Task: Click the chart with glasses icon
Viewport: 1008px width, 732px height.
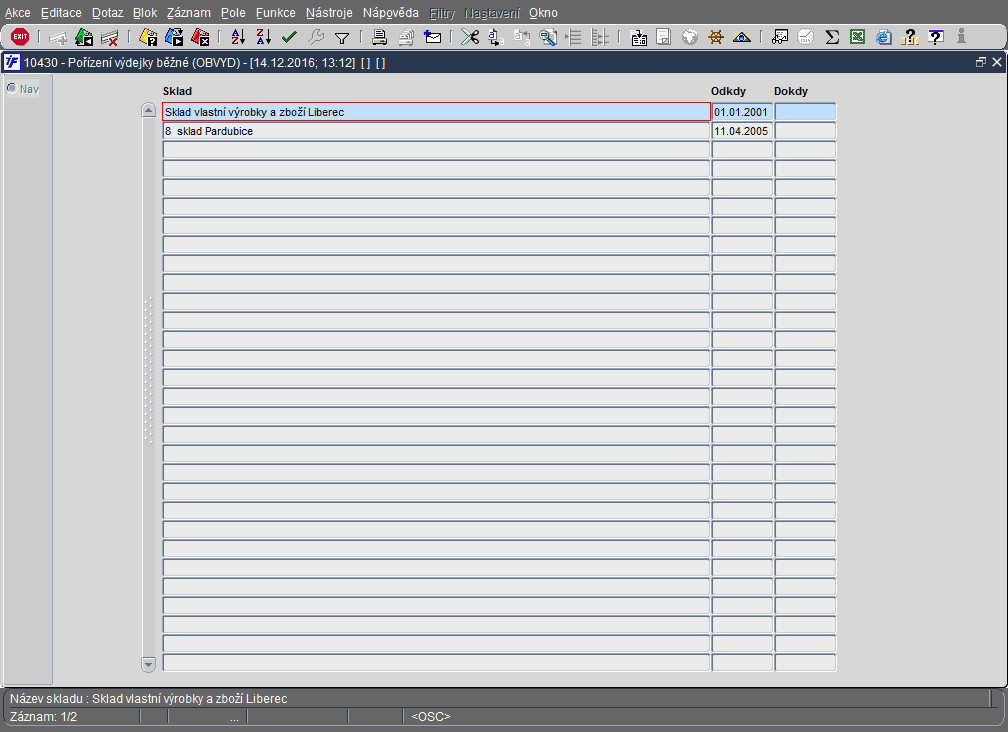Action: click(x=780, y=37)
